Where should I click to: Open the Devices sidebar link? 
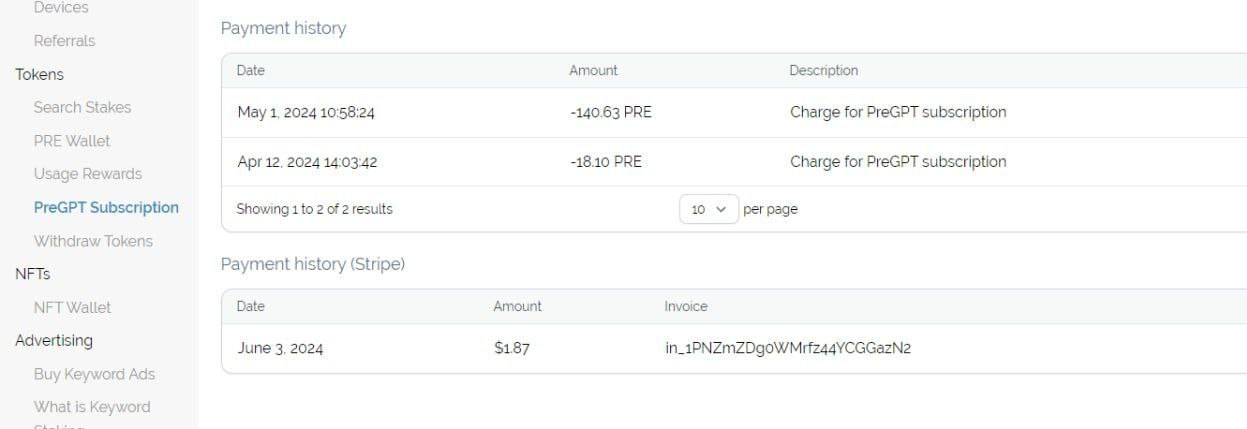click(x=61, y=8)
